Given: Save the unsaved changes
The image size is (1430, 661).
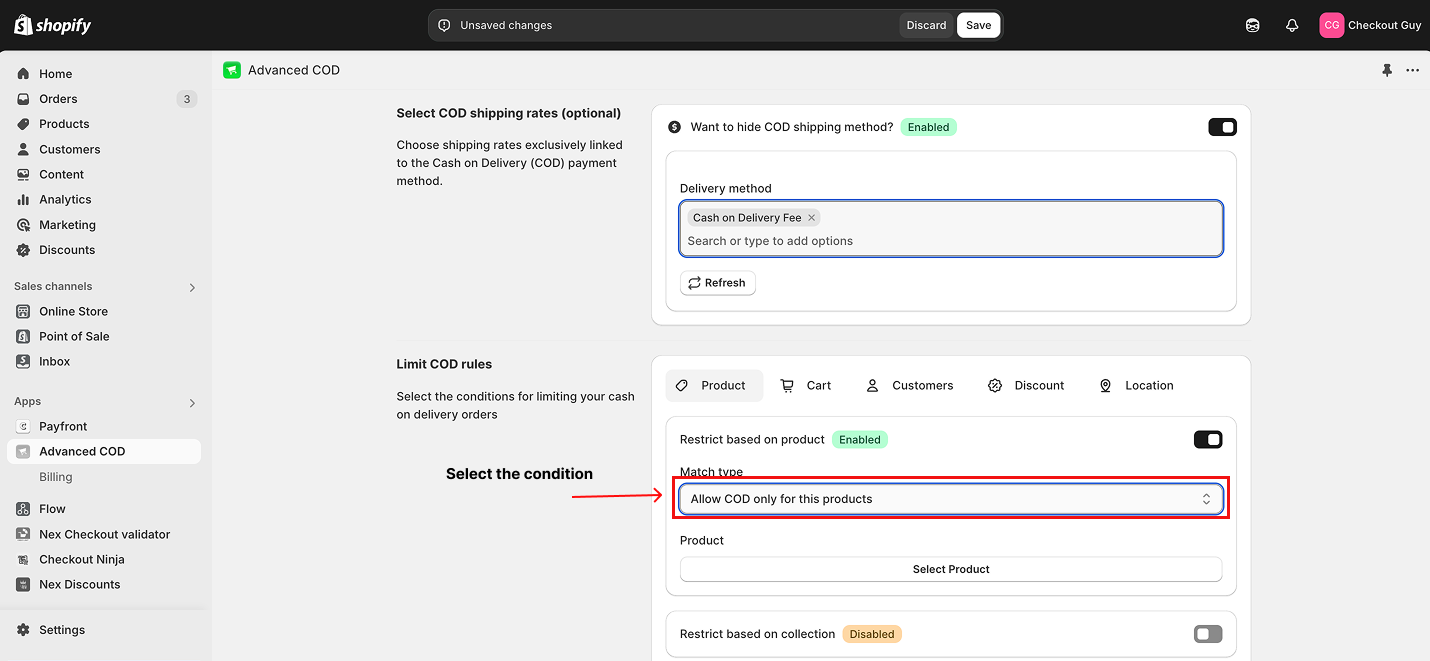Looking at the screenshot, I should pyautogui.click(x=978, y=25).
